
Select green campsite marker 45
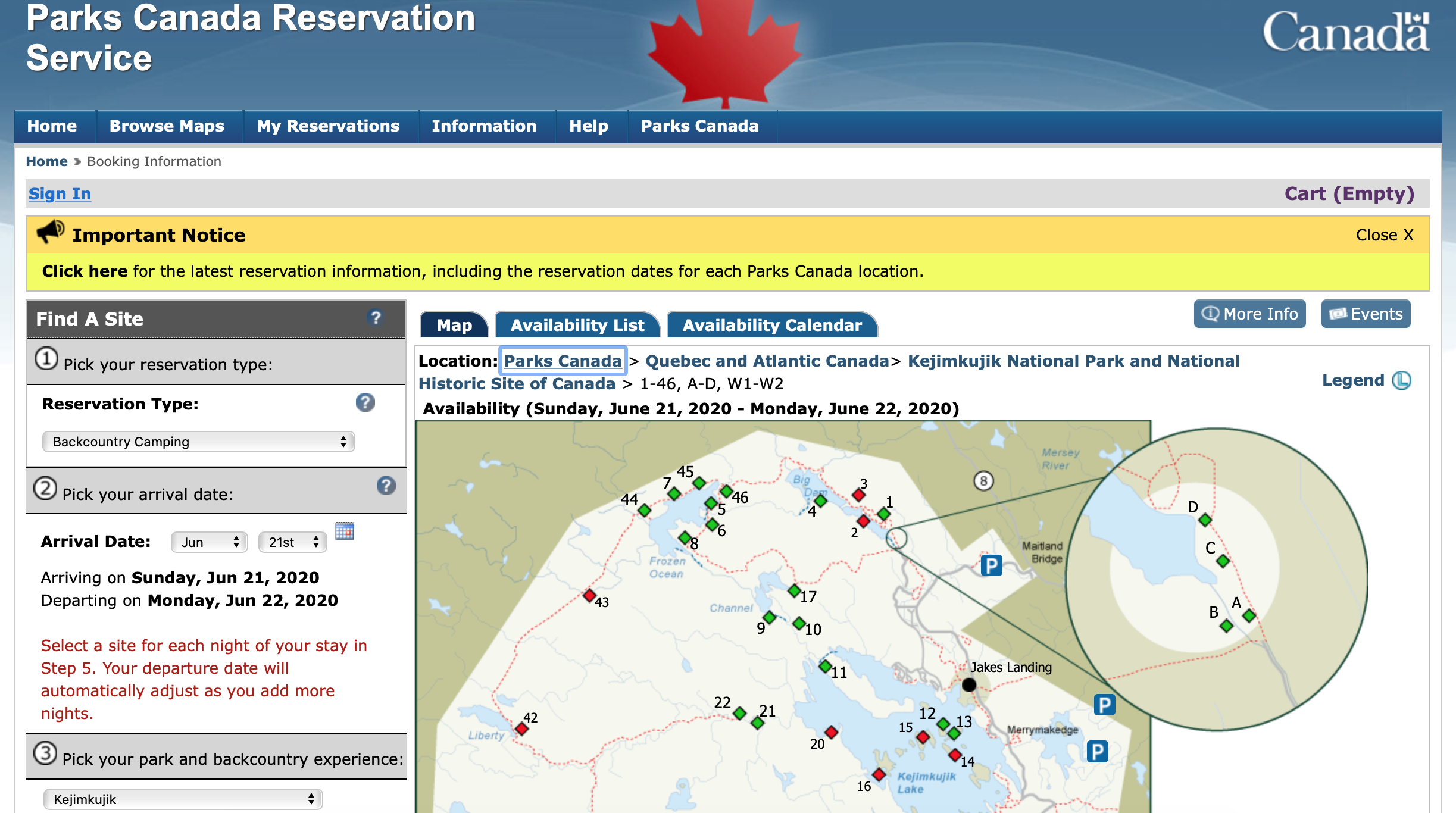(x=699, y=482)
